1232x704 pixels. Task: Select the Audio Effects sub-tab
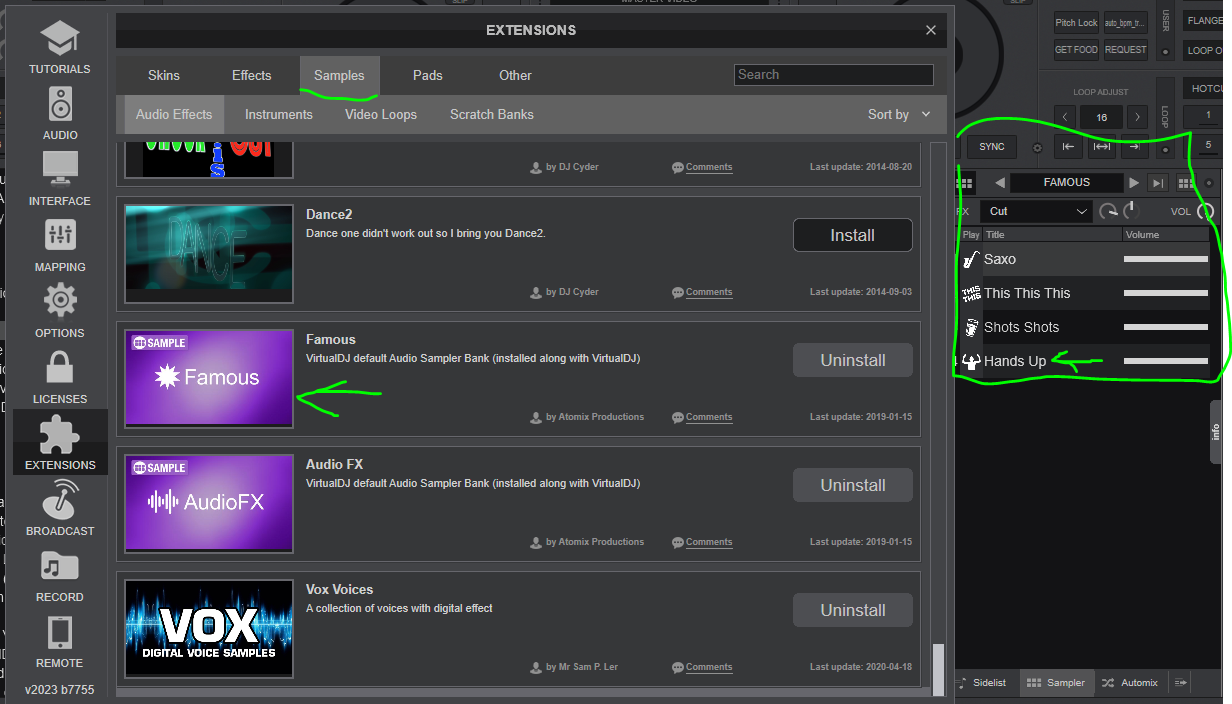coord(174,115)
